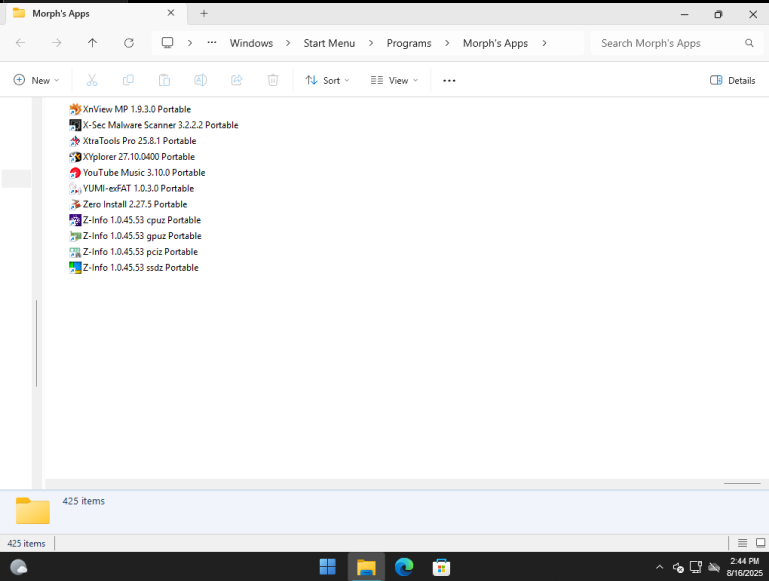769x581 pixels.
Task: Expand hidden breadcrumb ellipsis in address bar
Action: coord(212,43)
